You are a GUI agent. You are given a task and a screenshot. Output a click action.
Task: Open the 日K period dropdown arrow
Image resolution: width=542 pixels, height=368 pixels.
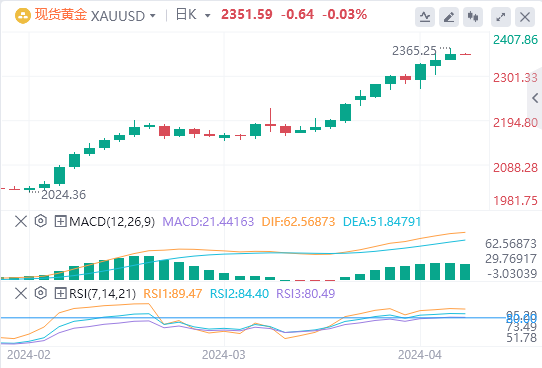207,16
